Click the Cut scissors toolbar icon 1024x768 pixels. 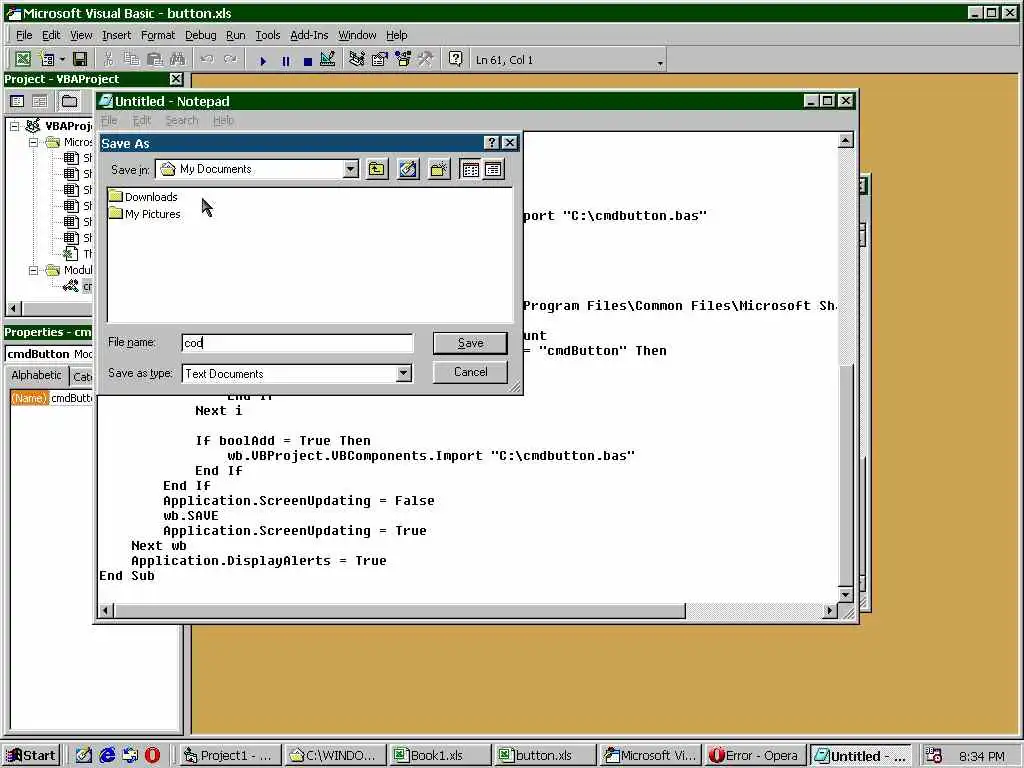[x=108, y=59]
